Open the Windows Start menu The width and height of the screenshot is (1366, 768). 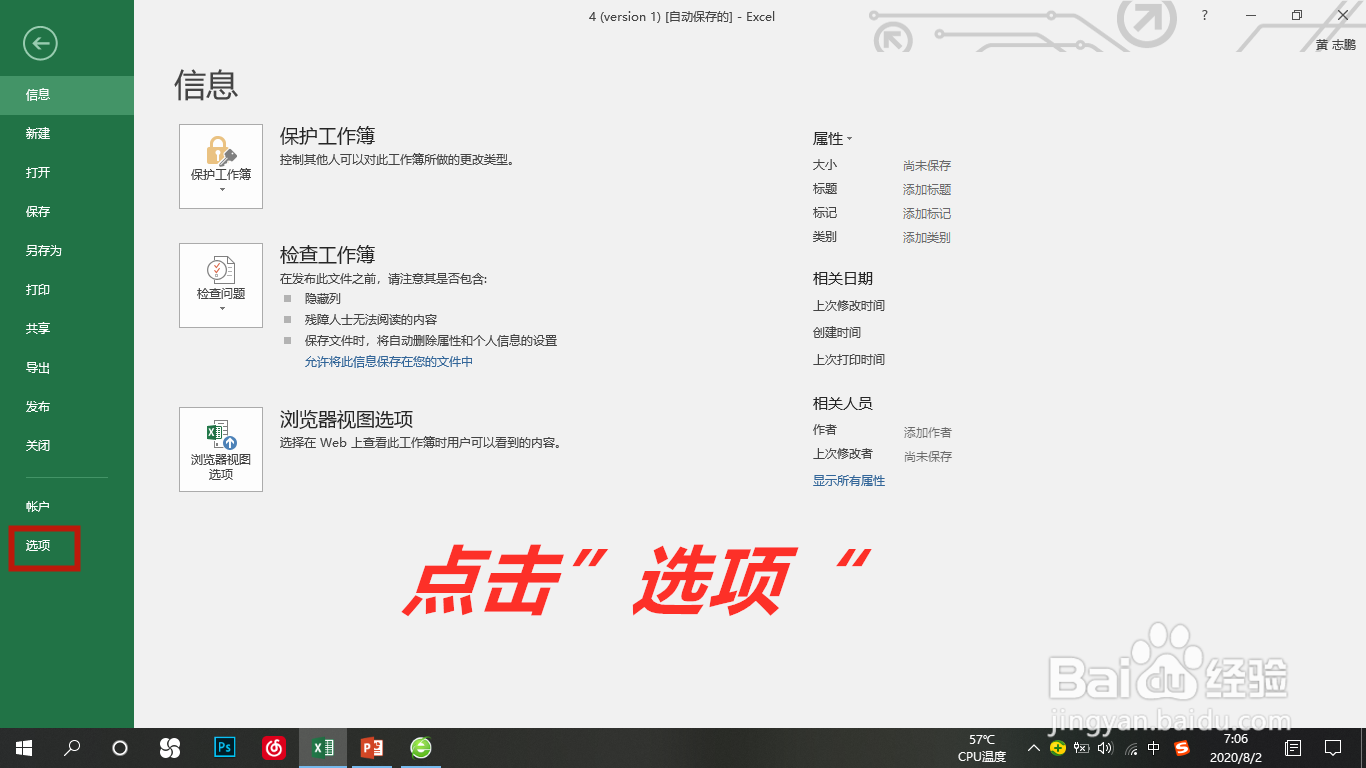click(x=22, y=747)
